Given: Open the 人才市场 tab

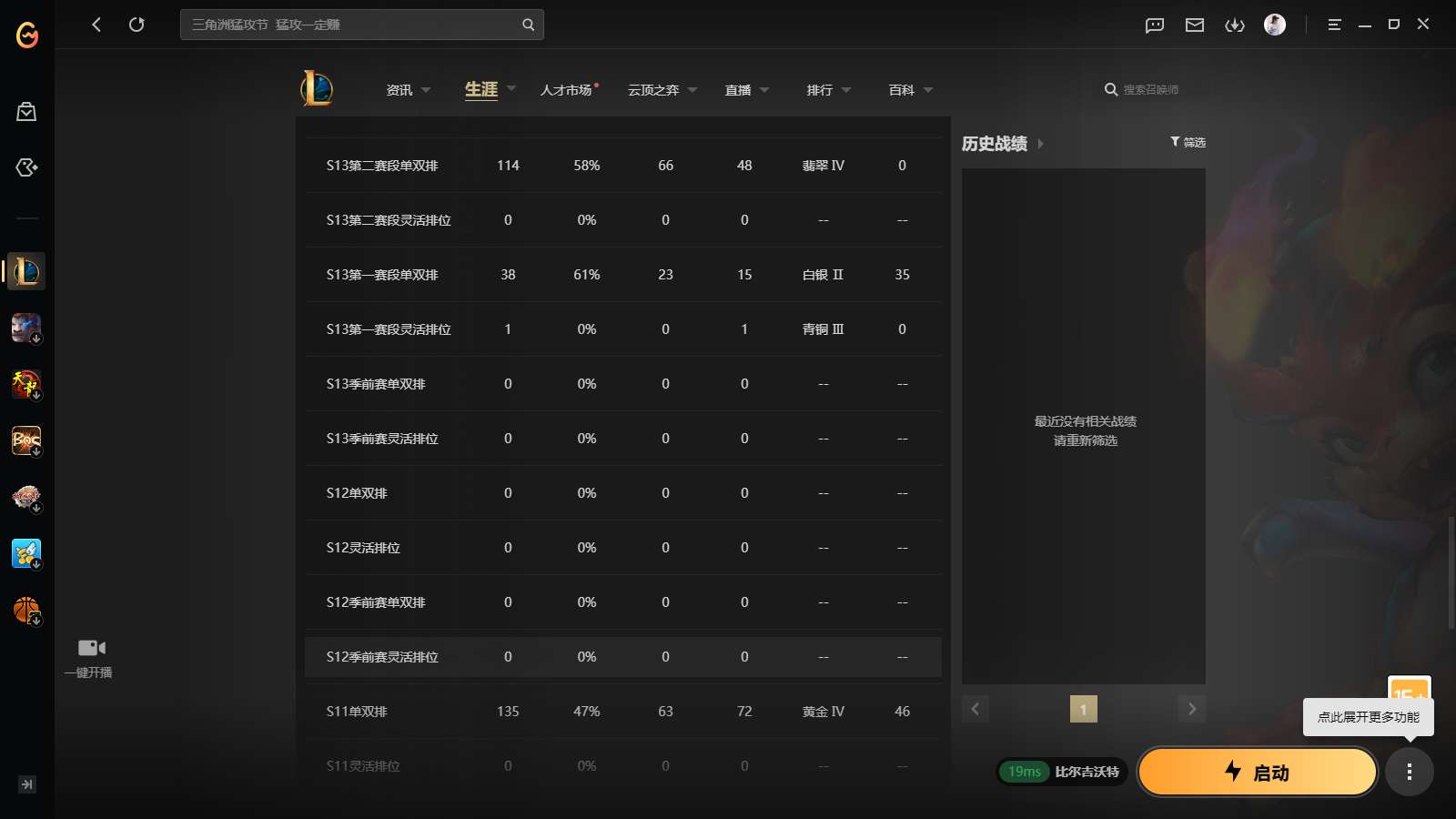Looking at the screenshot, I should 566,90.
